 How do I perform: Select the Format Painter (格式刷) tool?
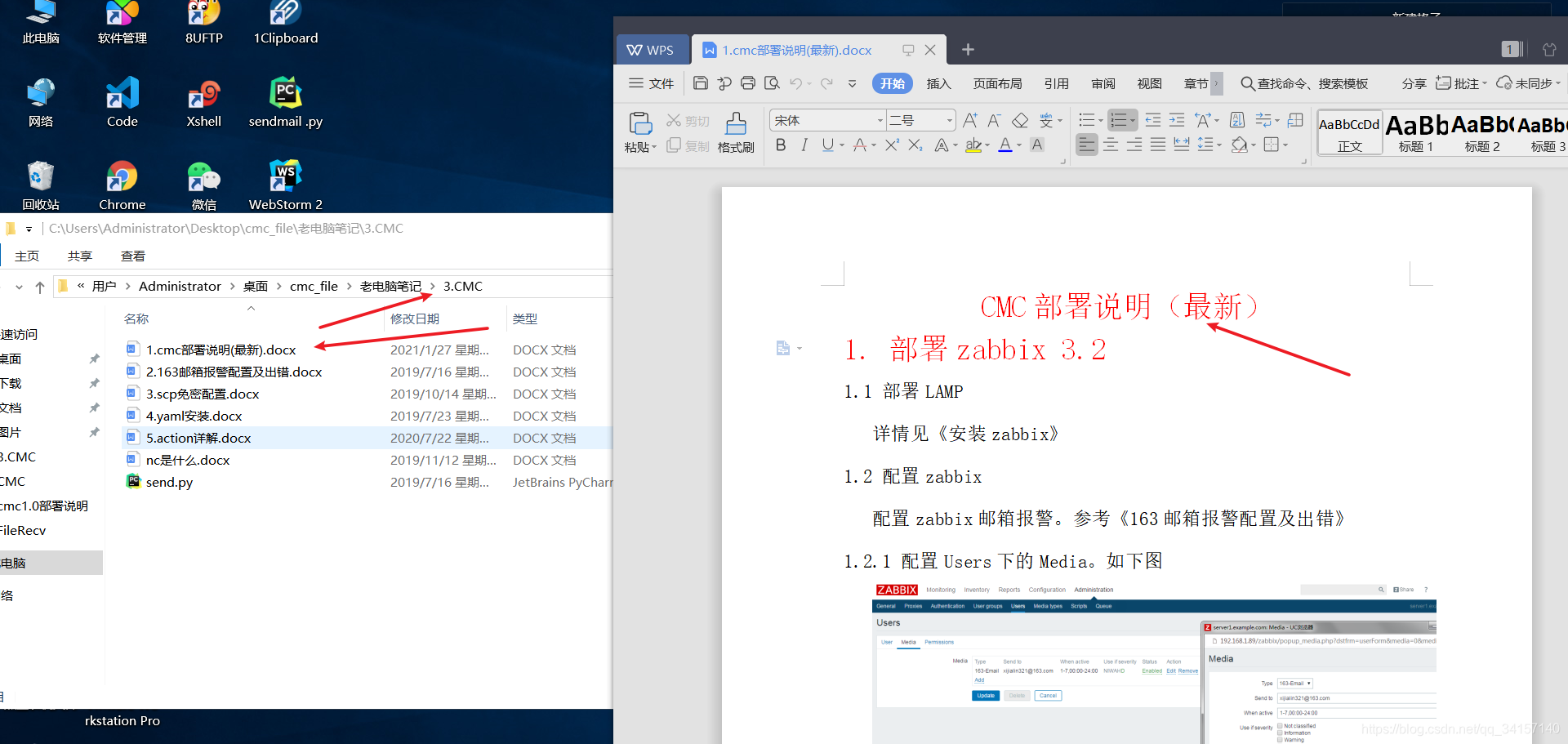(x=736, y=132)
